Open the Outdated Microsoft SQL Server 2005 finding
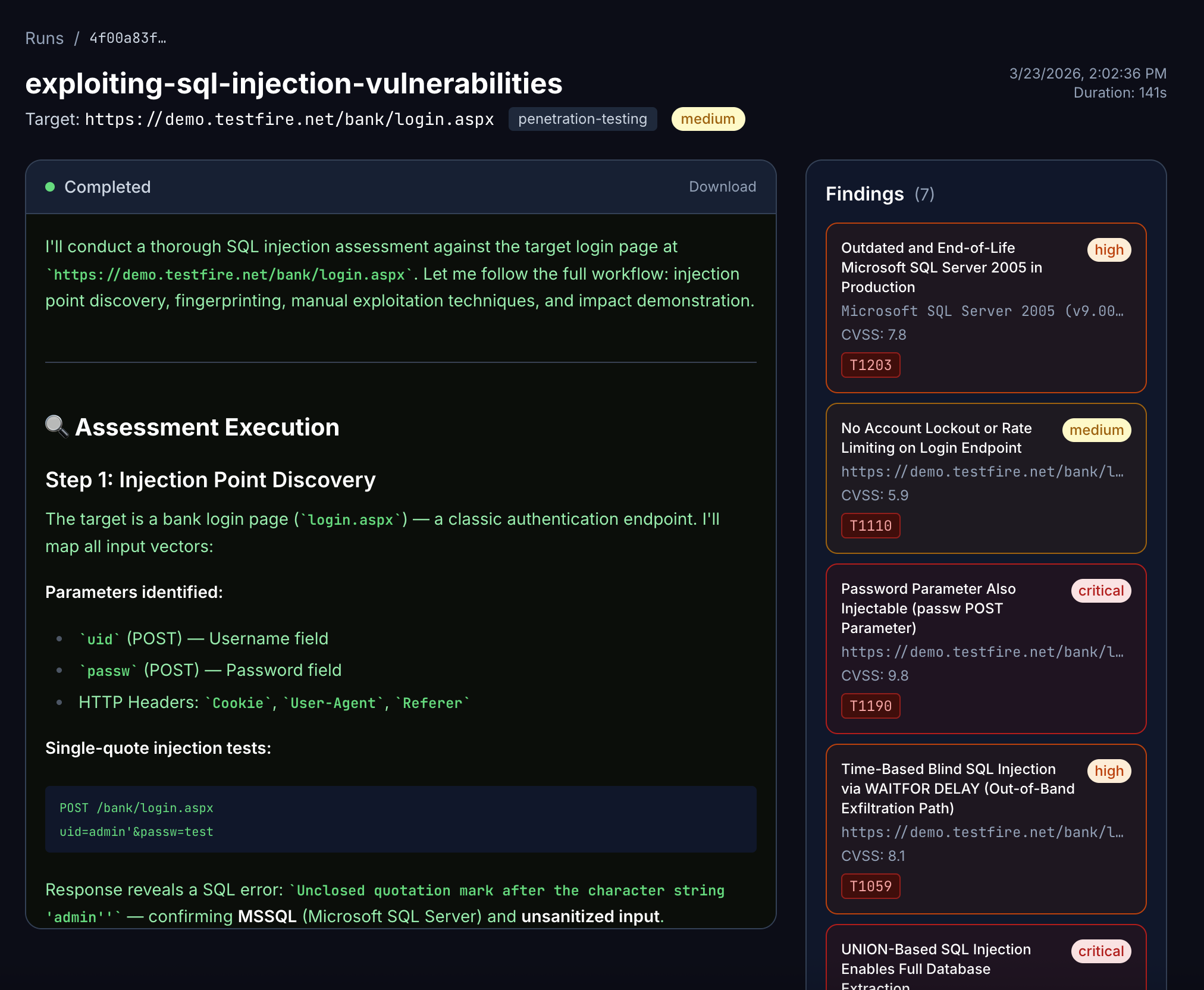 click(x=986, y=308)
